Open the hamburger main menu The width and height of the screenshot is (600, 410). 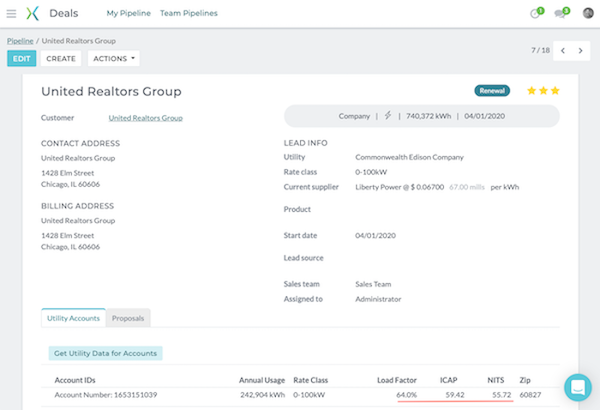[x=11, y=14]
